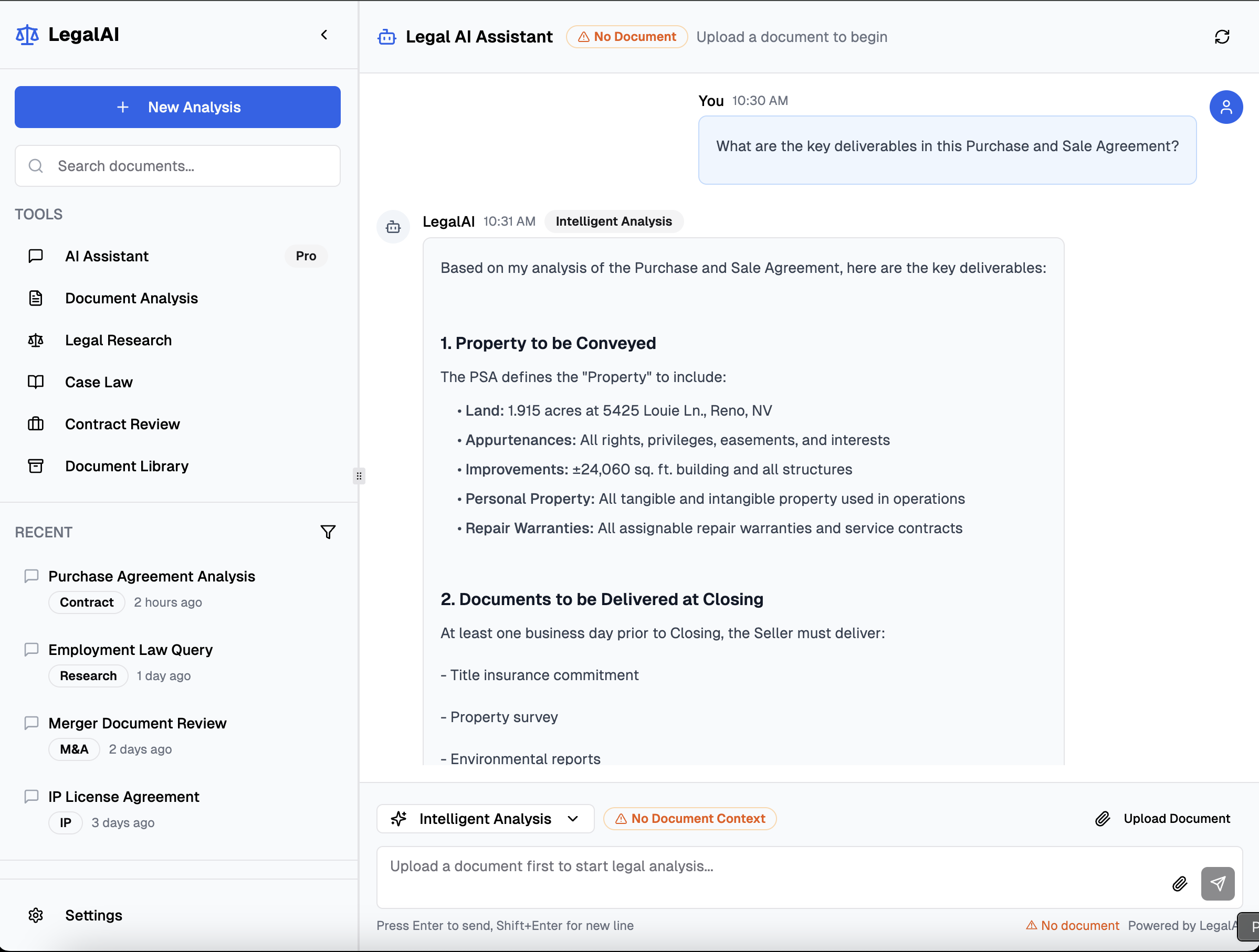Select the Purchase Agreement Analysis conversation
The height and width of the screenshot is (952, 1259).
(x=151, y=576)
